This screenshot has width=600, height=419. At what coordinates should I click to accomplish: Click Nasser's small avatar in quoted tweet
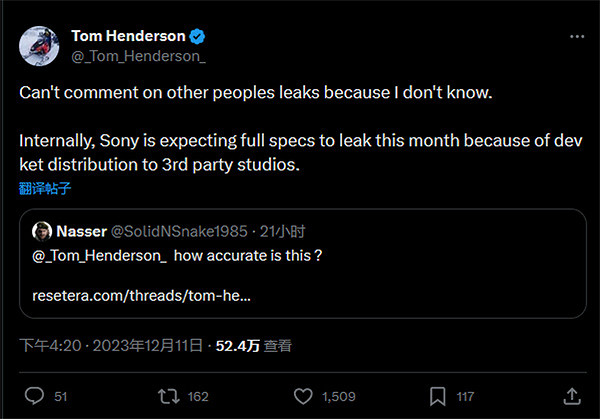coord(42,231)
